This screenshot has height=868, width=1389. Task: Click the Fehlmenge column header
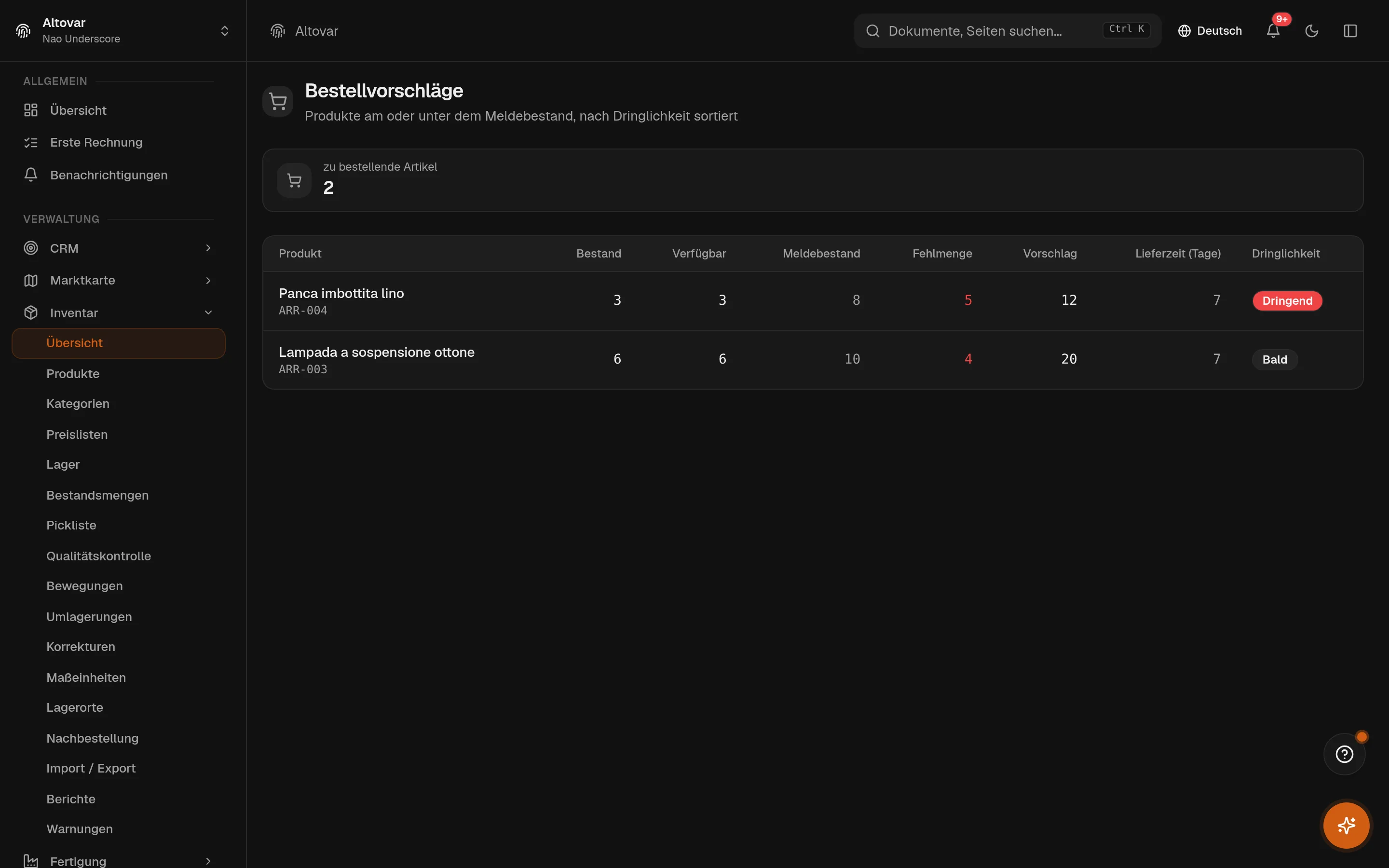[x=942, y=254]
